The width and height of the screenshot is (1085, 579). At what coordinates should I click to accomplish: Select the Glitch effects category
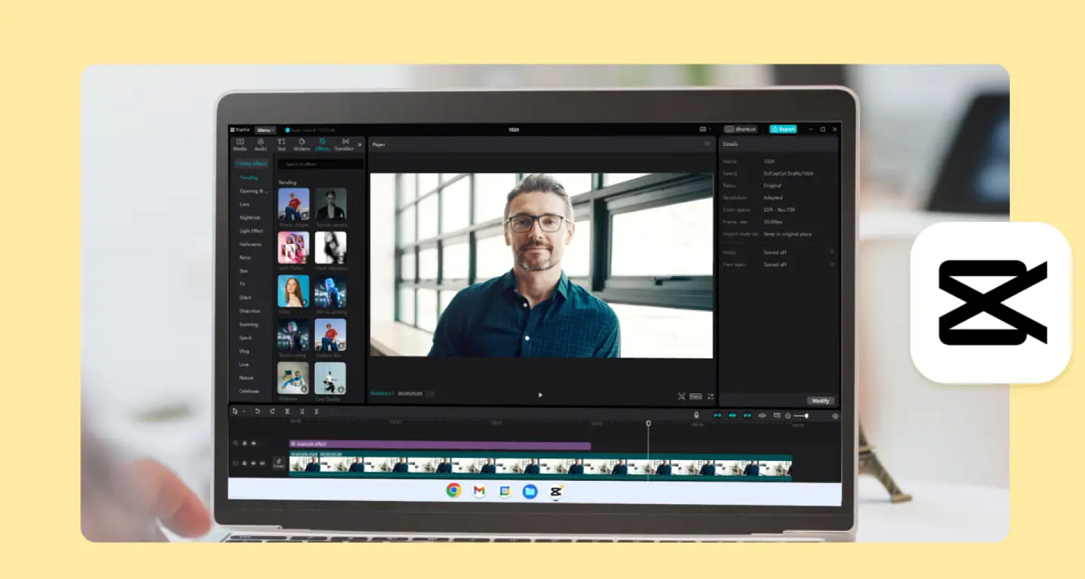246,297
